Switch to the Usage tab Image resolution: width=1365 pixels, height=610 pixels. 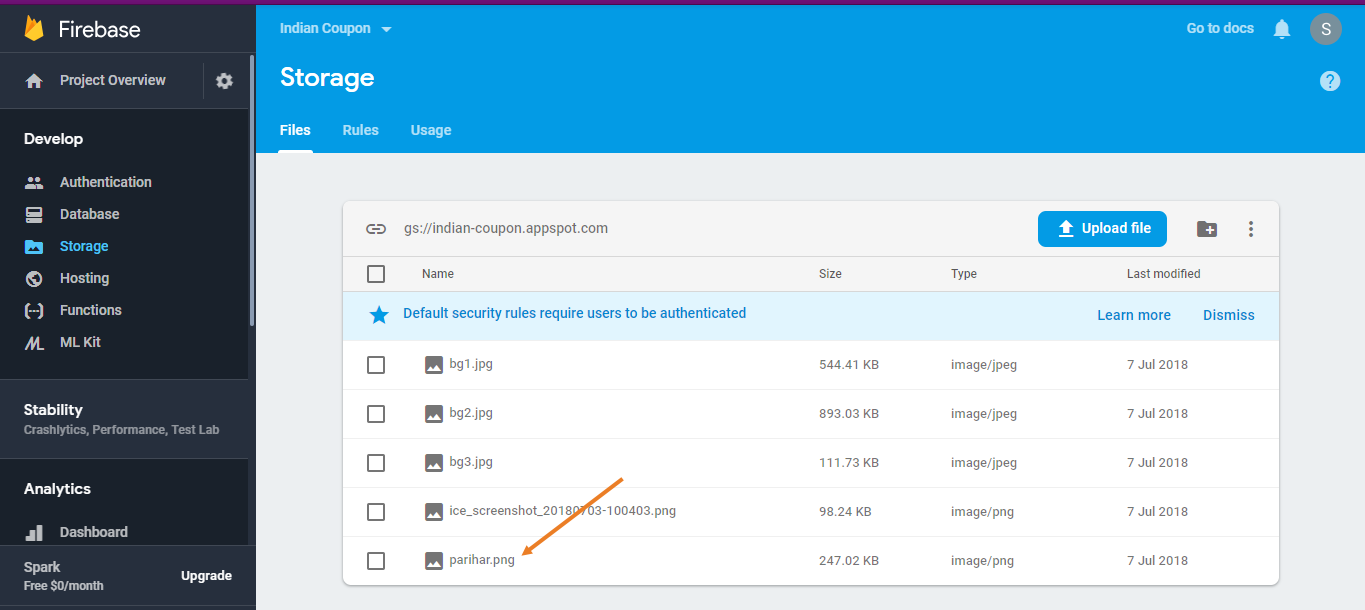pyautogui.click(x=431, y=130)
